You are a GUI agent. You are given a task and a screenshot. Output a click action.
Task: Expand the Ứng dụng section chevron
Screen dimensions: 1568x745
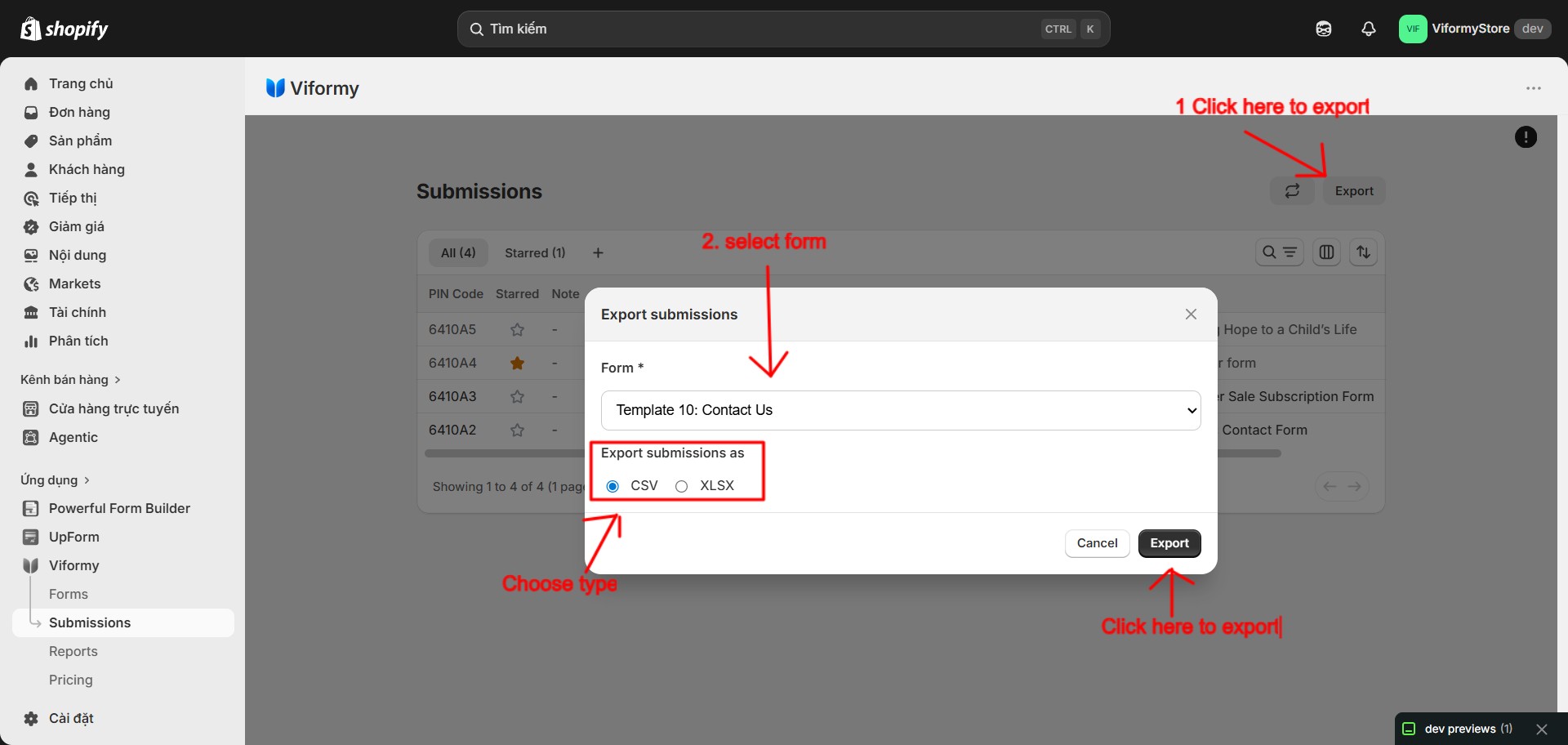[x=87, y=480]
